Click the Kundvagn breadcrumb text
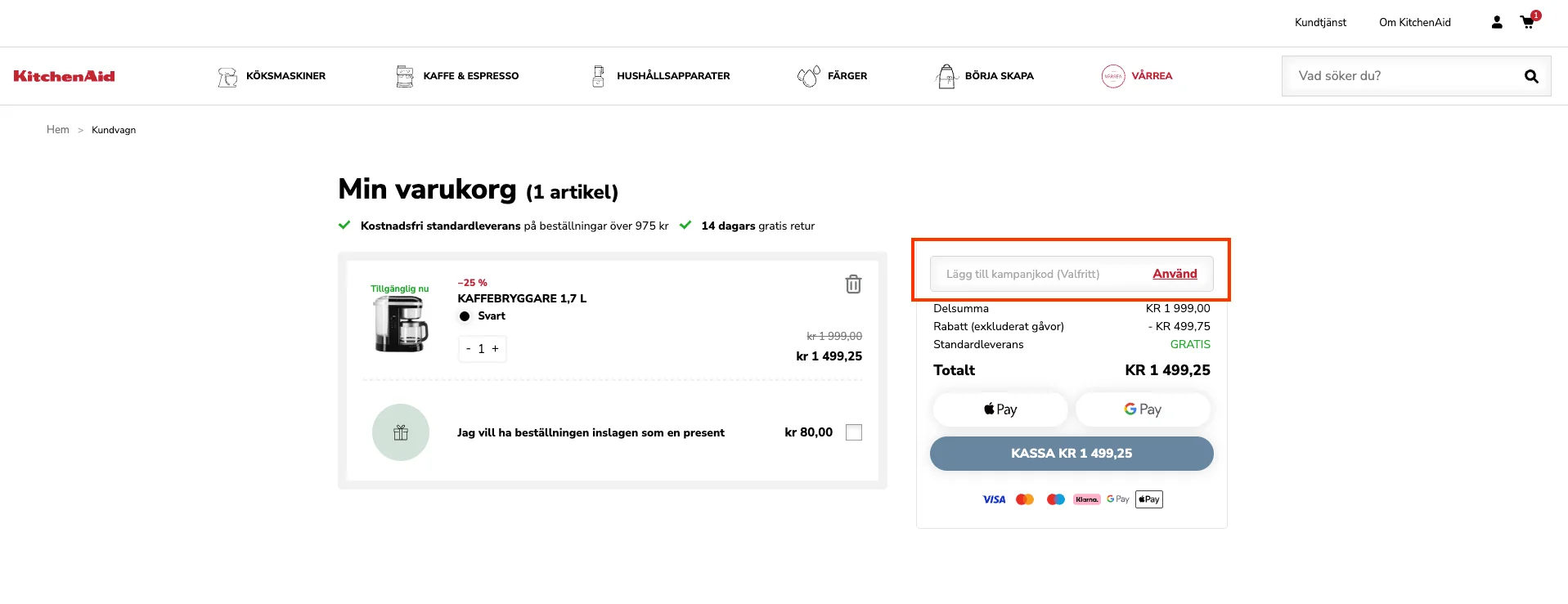 [114, 130]
